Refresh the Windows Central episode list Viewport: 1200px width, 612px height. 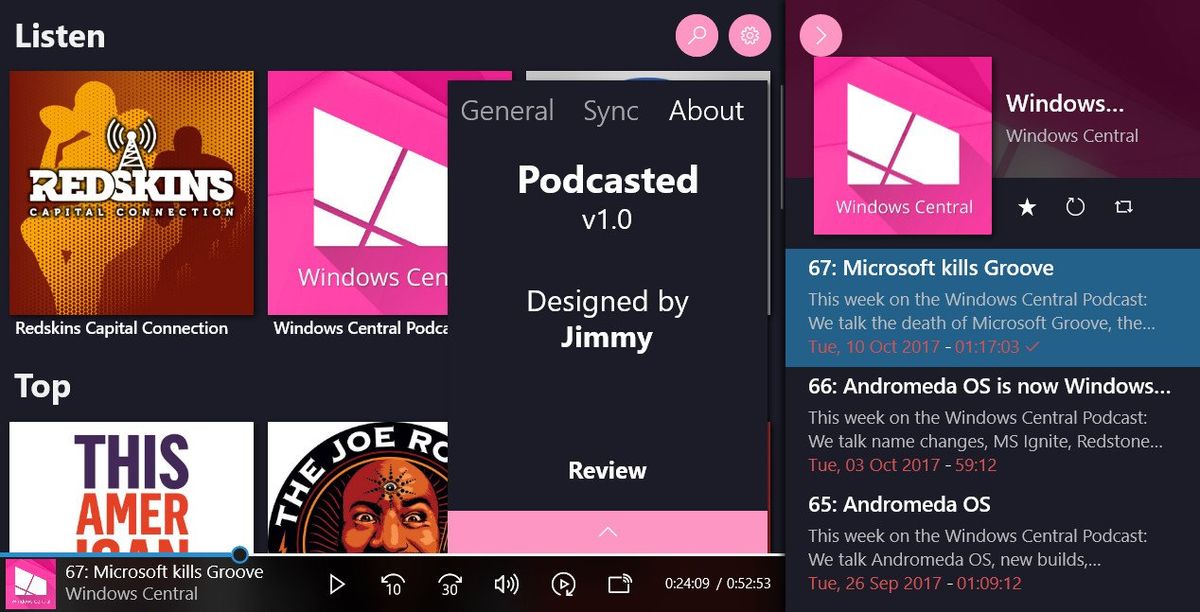click(1075, 208)
